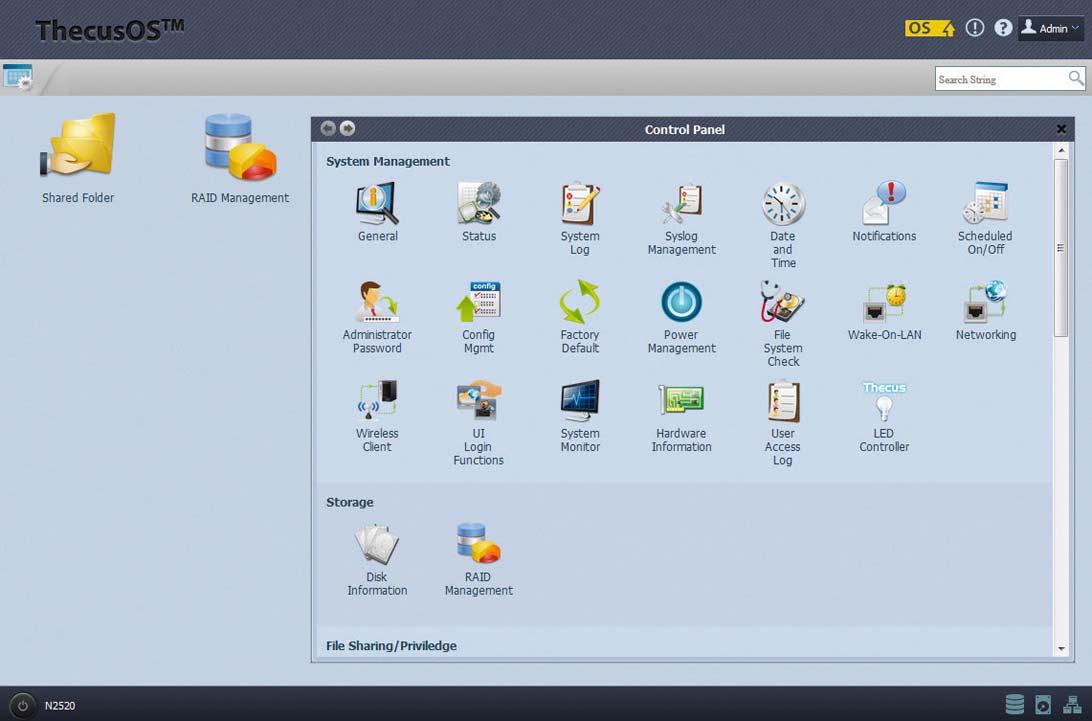Open LED Controller
Viewport: 1092px width, 721px height.
(x=884, y=401)
